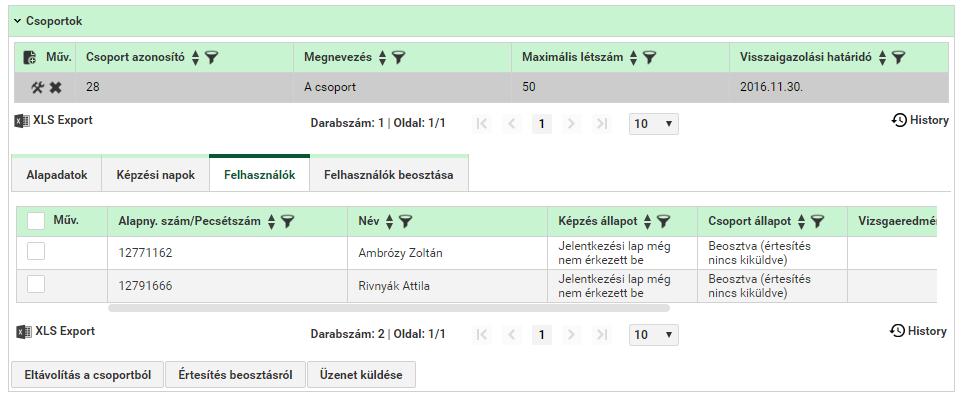Image resolution: width=962 pixels, height=402 pixels.
Task: Tick the checkbox for Ambrózy Zoltán
Action: pos(36,251)
